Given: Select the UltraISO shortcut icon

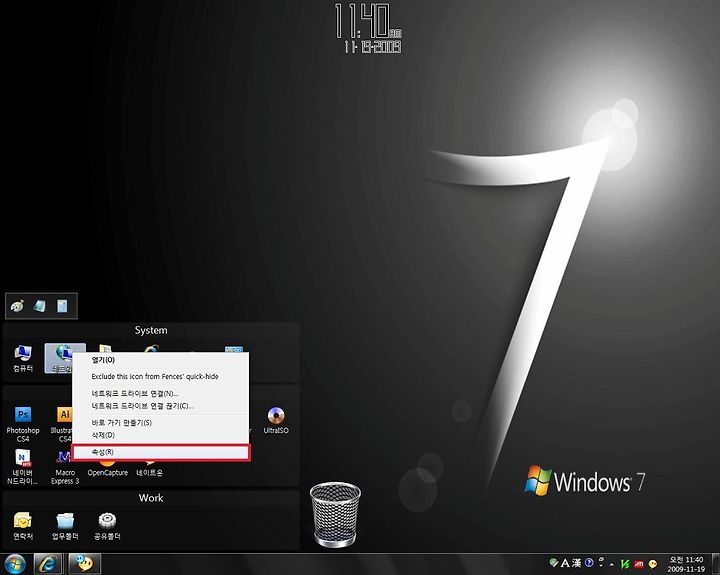Looking at the screenshot, I should coord(276,420).
